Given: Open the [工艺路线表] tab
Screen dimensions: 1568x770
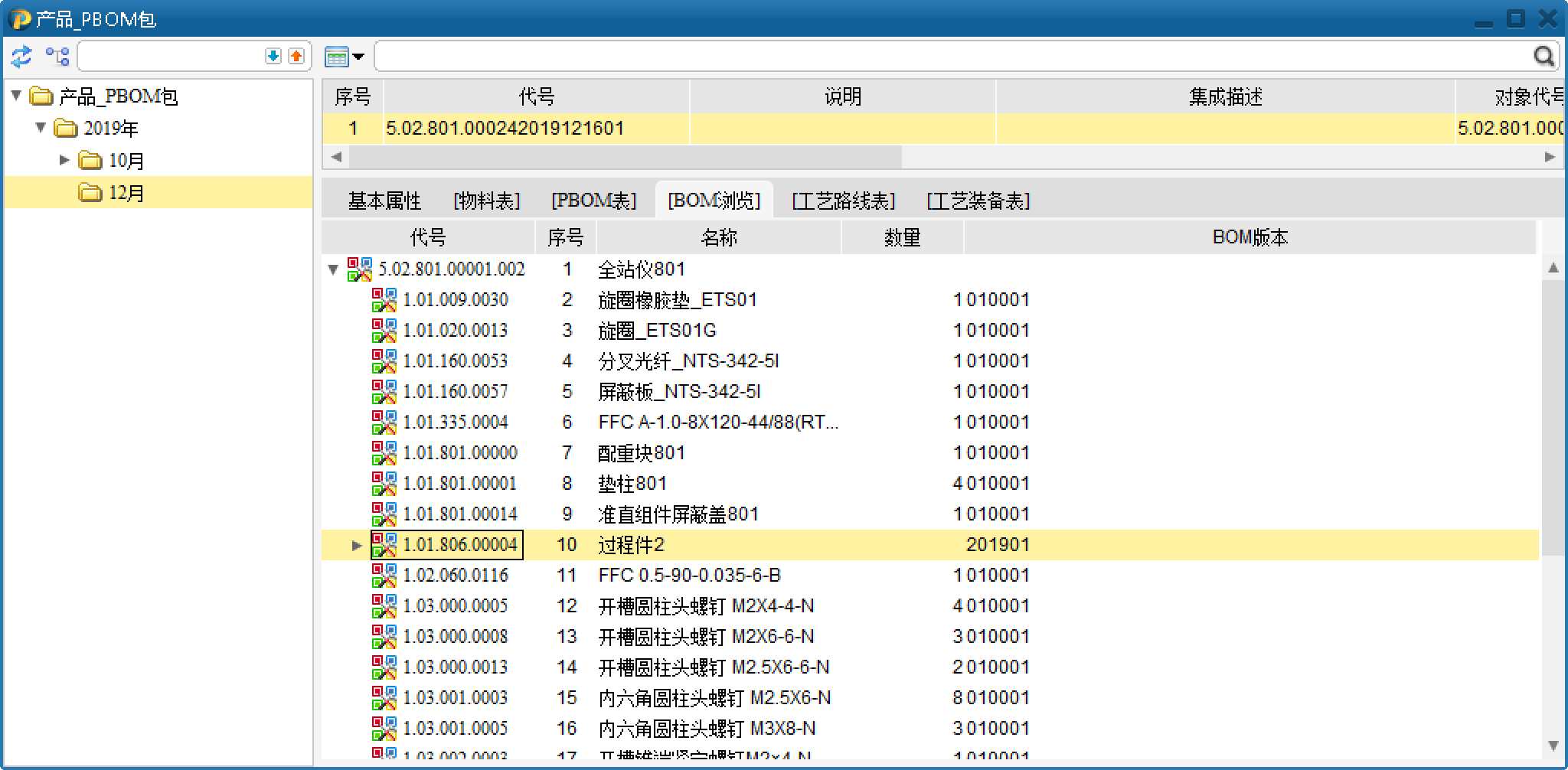Looking at the screenshot, I should [843, 201].
